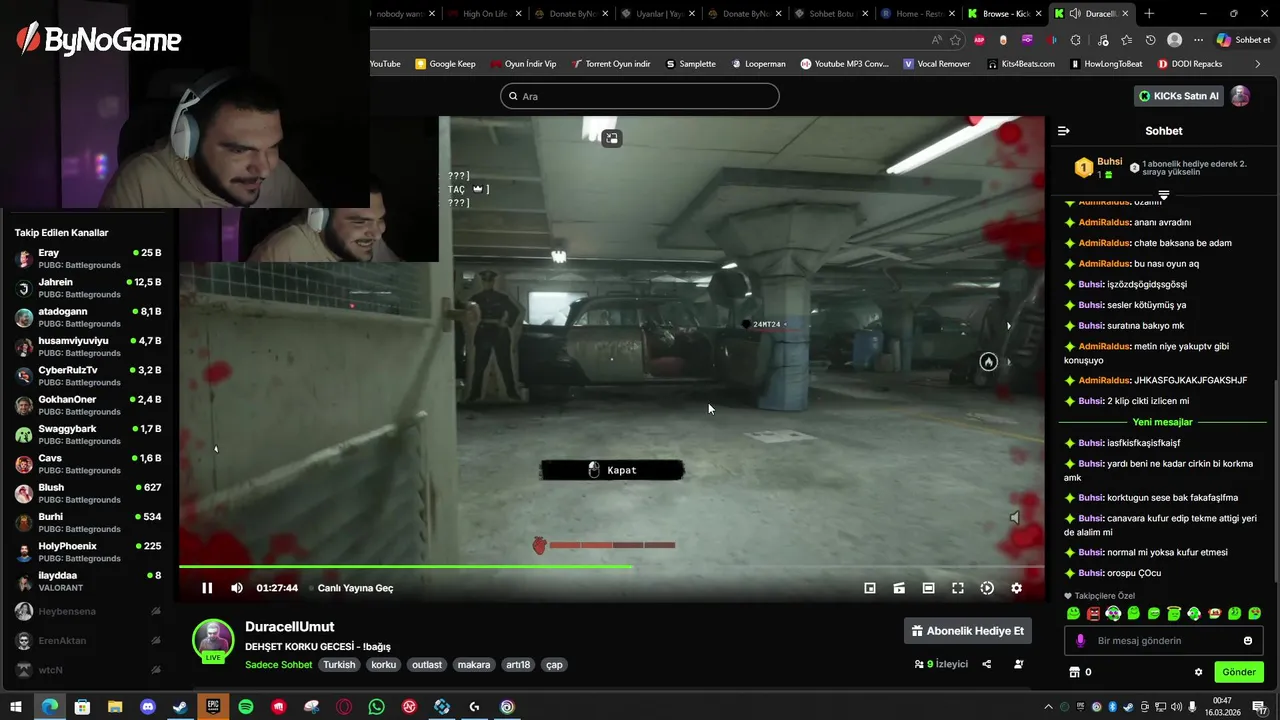Screen dimensions: 1280x720
Task: Open HowLongToBeat bookmark
Action: (x=1106, y=64)
